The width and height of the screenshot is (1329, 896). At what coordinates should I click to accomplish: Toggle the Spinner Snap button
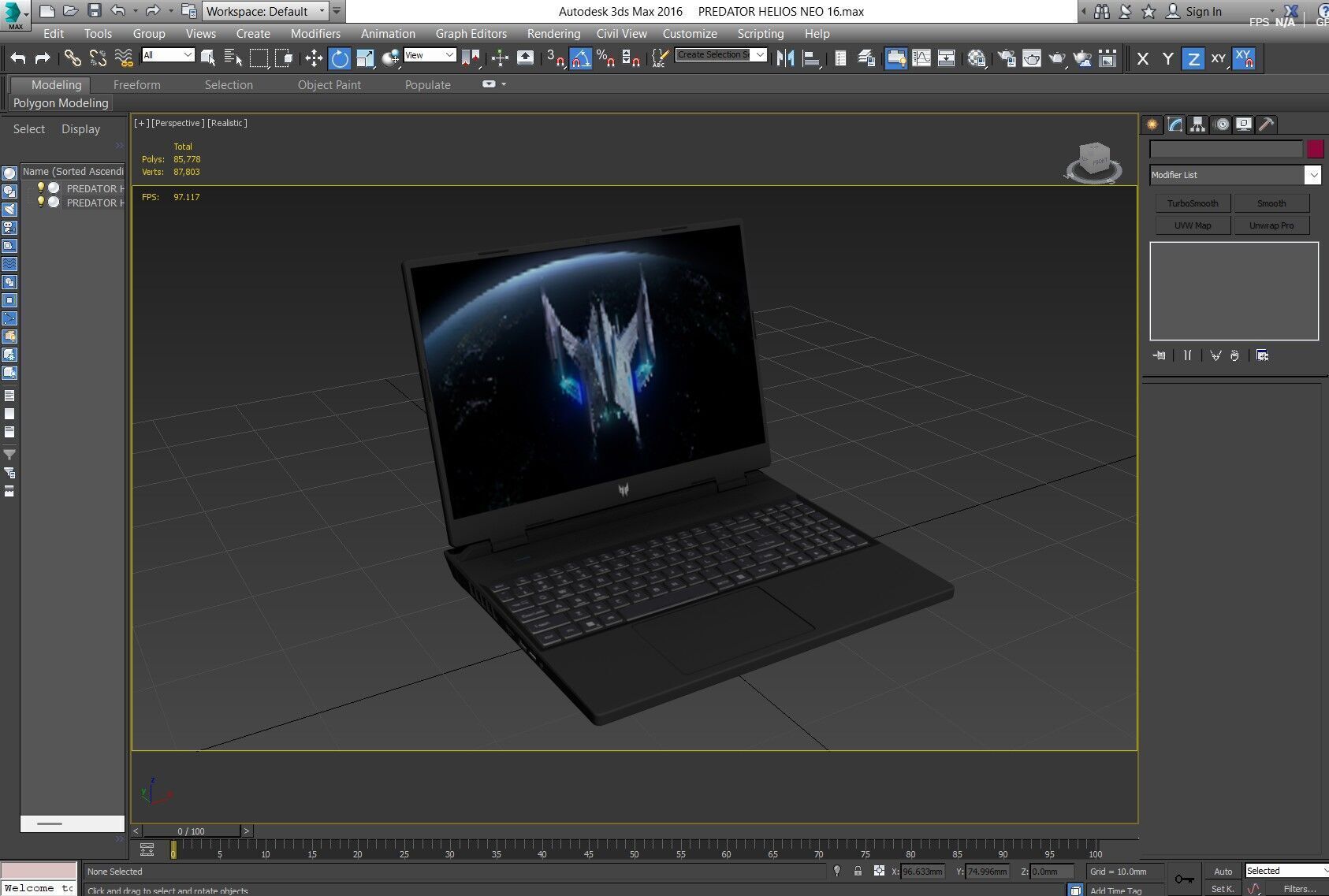(631, 58)
